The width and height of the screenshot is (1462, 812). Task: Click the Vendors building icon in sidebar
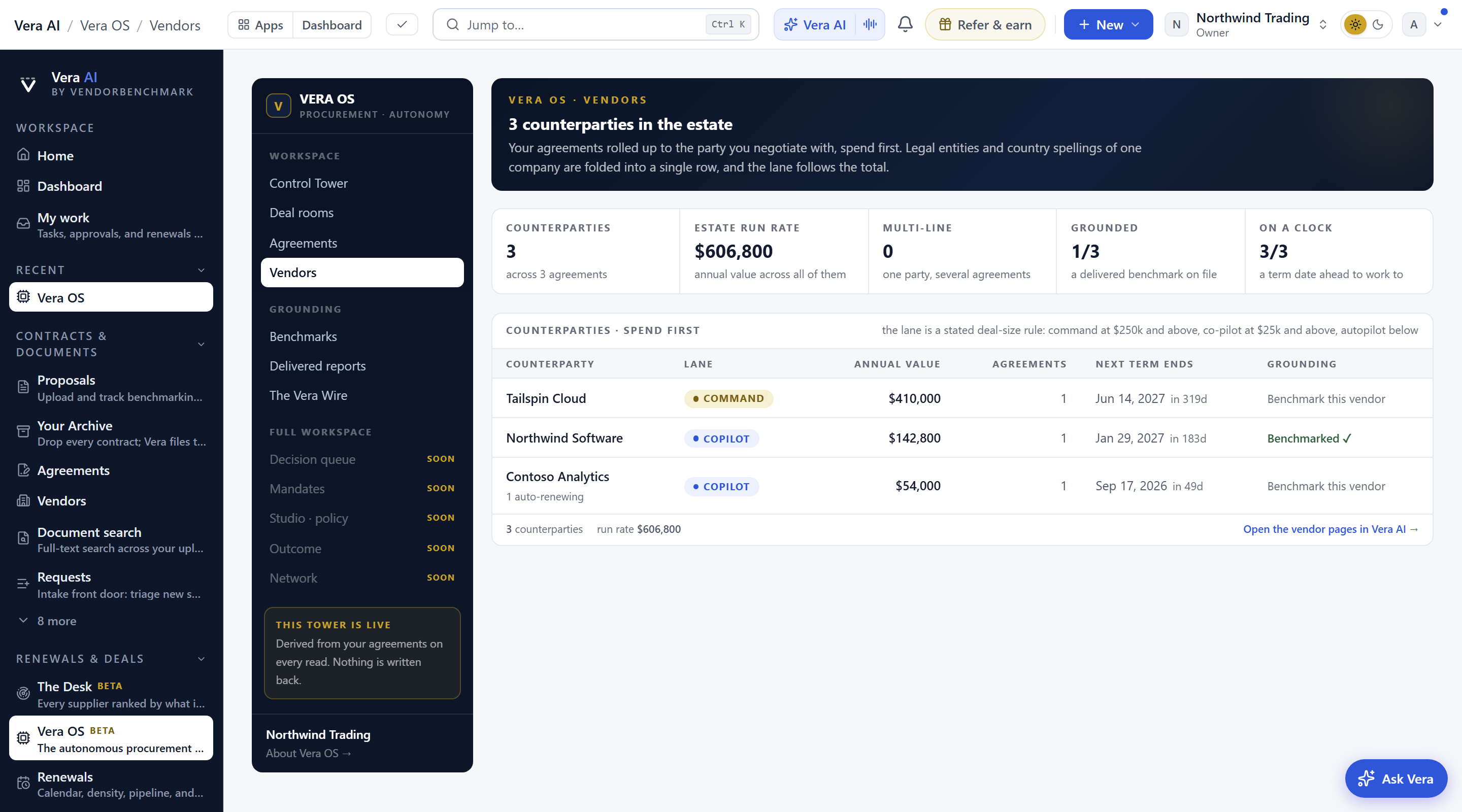click(23, 500)
